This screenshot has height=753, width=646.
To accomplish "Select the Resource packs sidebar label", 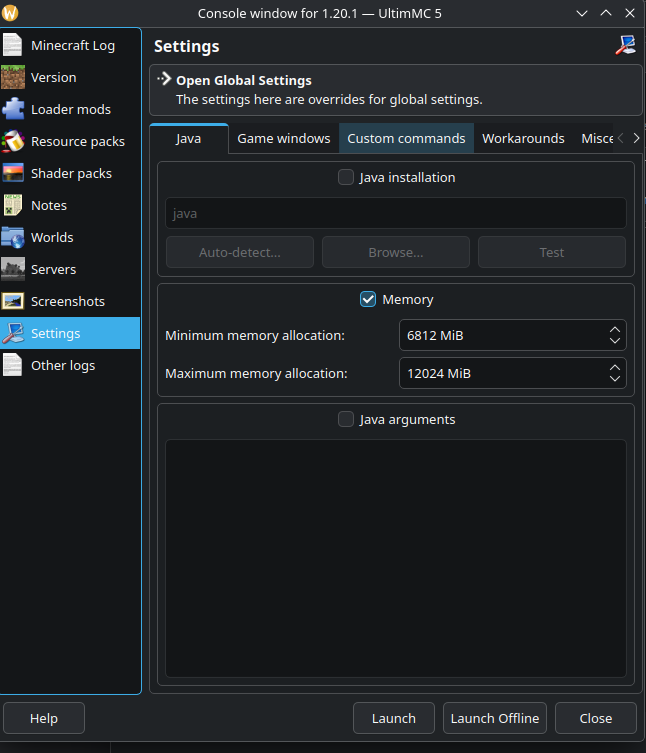I will (x=78, y=141).
